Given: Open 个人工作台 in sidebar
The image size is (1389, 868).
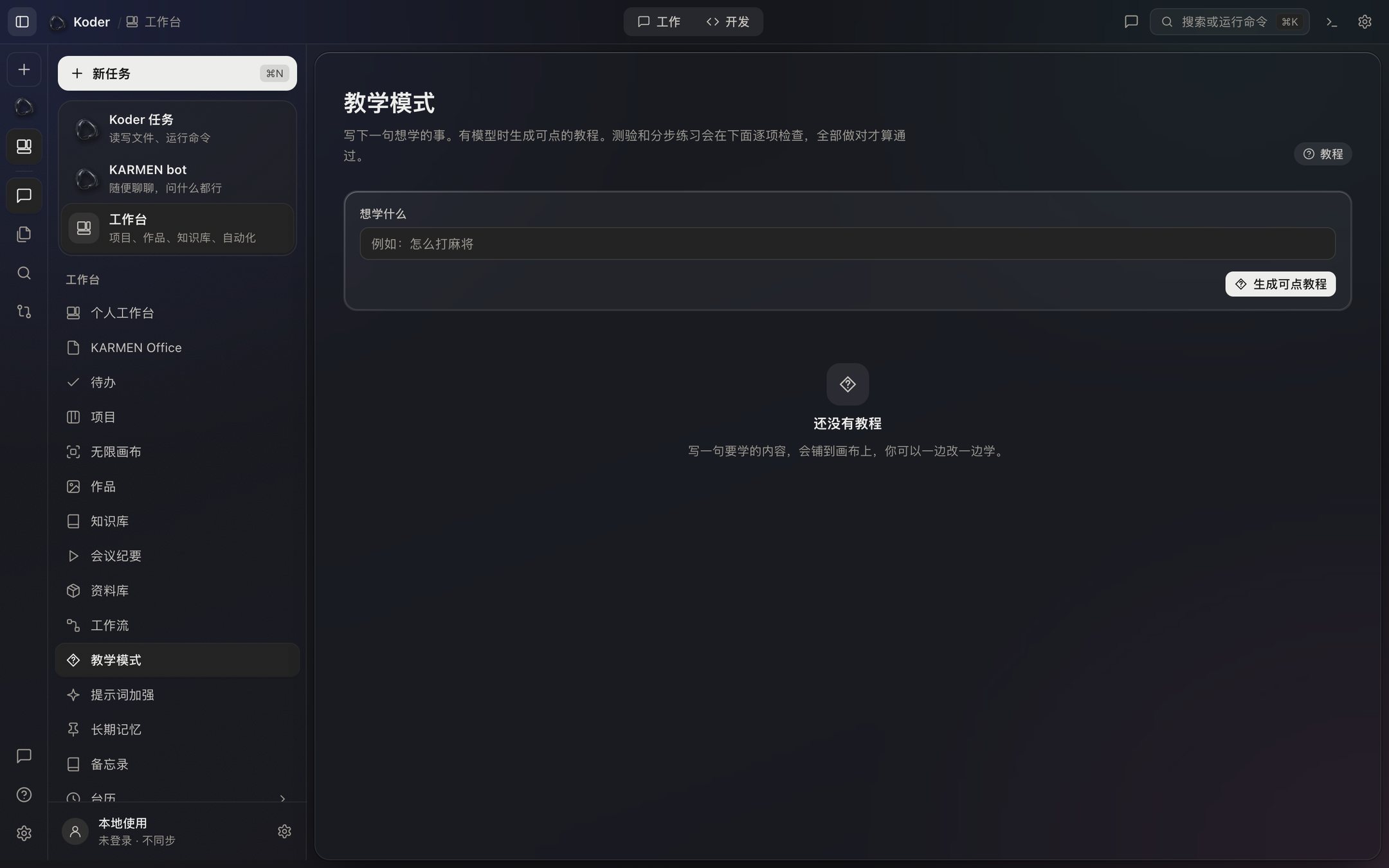Looking at the screenshot, I should [177, 313].
